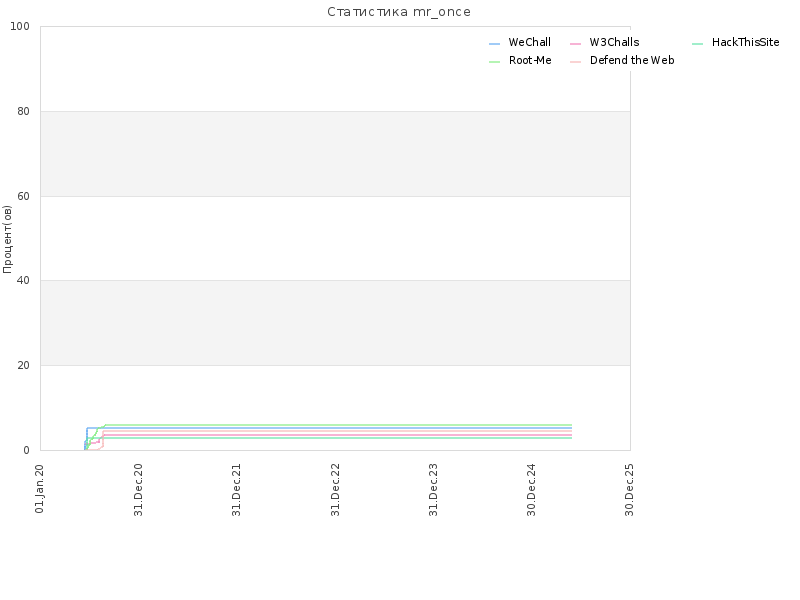800x600 pixels.
Task: Select the HackThisSite legend label
Action: click(745, 42)
